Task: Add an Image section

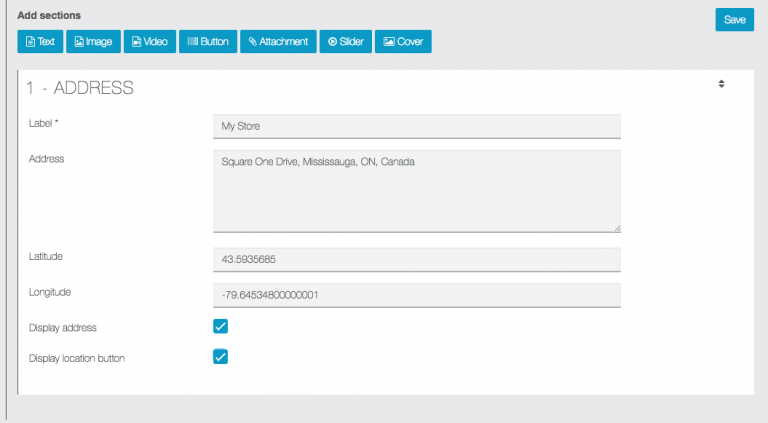Action: 93,42
